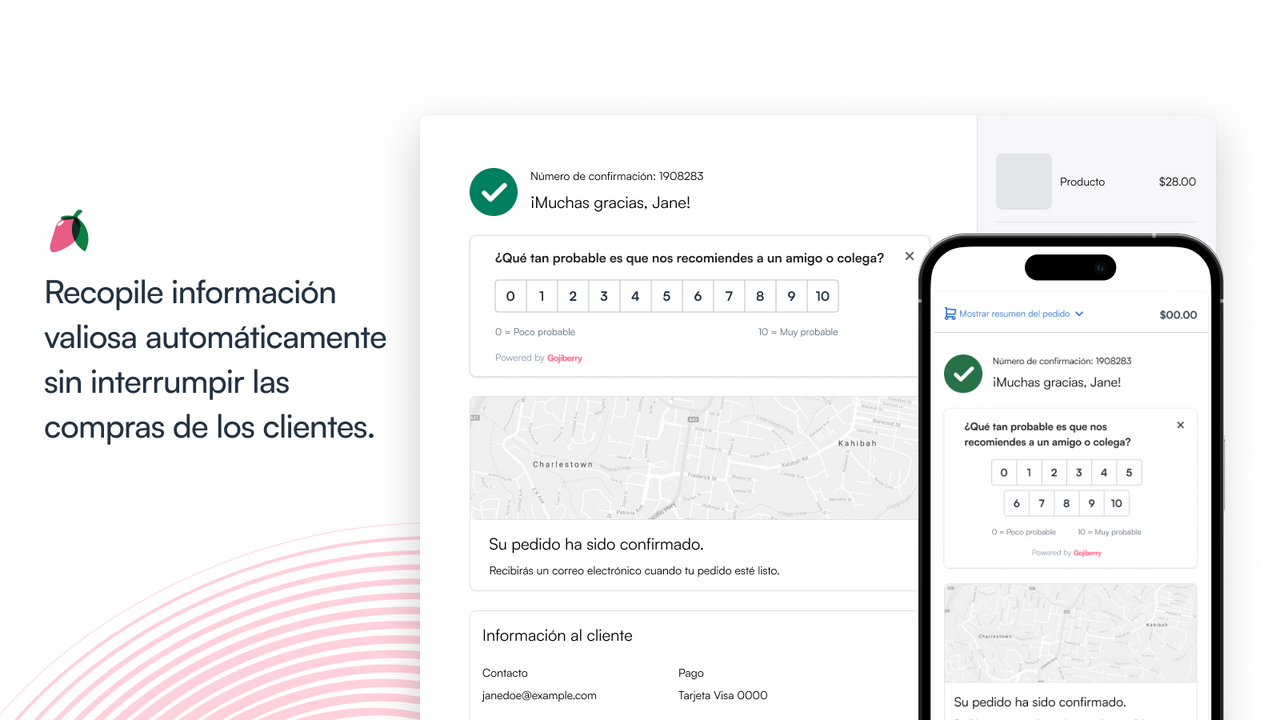The width and height of the screenshot is (1280, 720).
Task: Click Recibirás un correo electrónico message
Action: [634, 571]
